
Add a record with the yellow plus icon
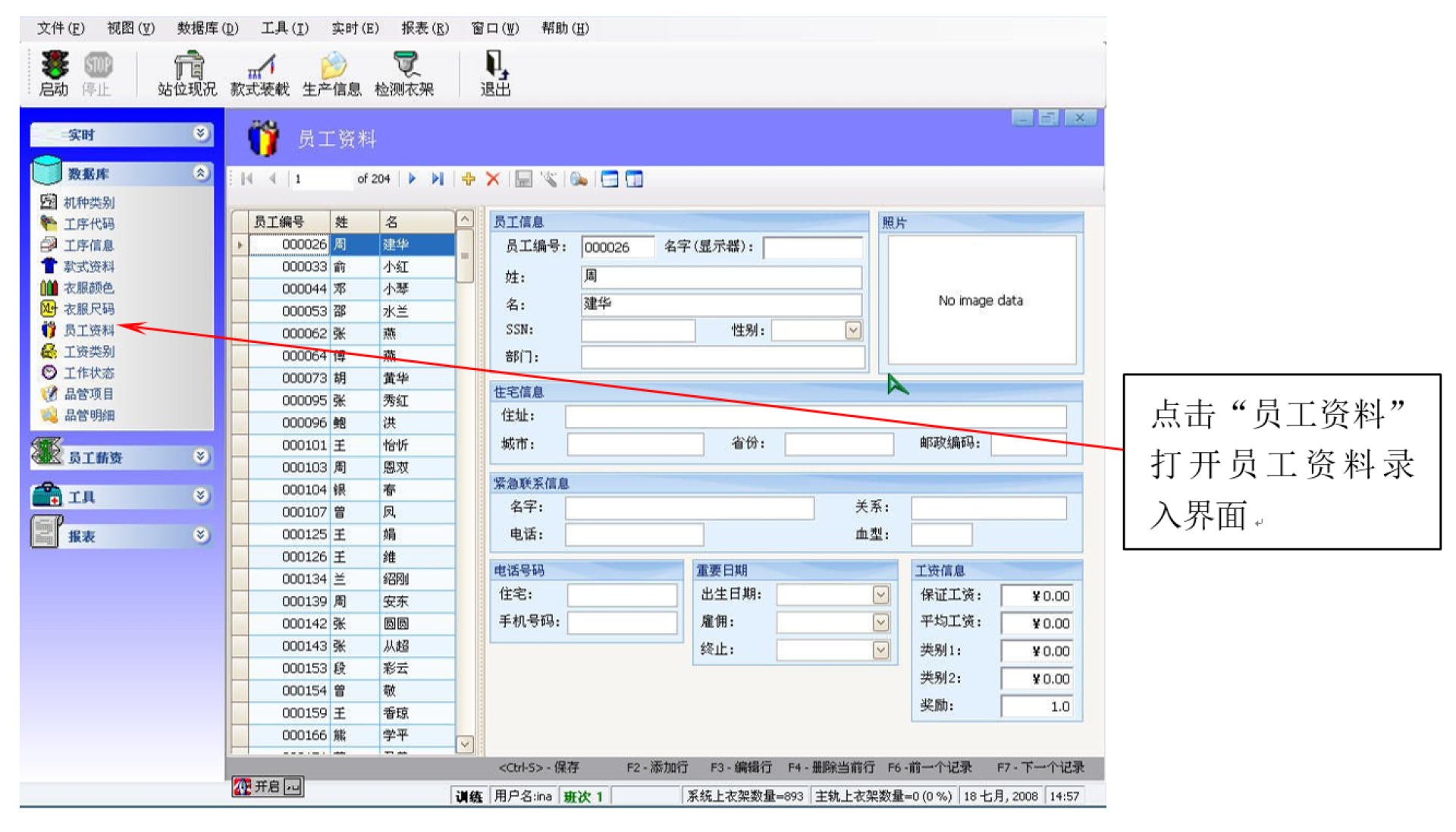(x=468, y=179)
